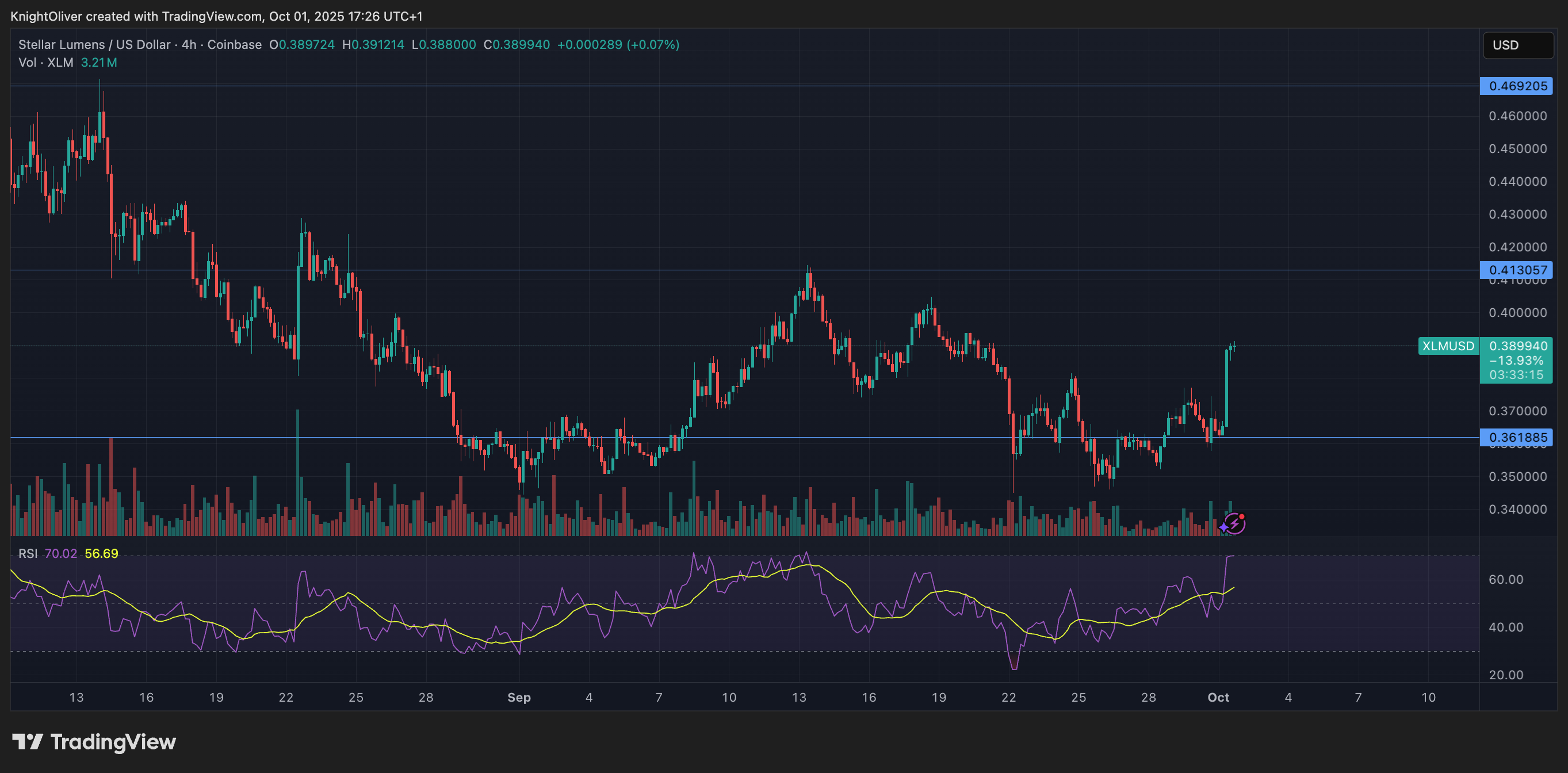Viewport: 1568px width, 773px height.
Task: Click the Sep label on the time axis
Action: click(x=519, y=698)
